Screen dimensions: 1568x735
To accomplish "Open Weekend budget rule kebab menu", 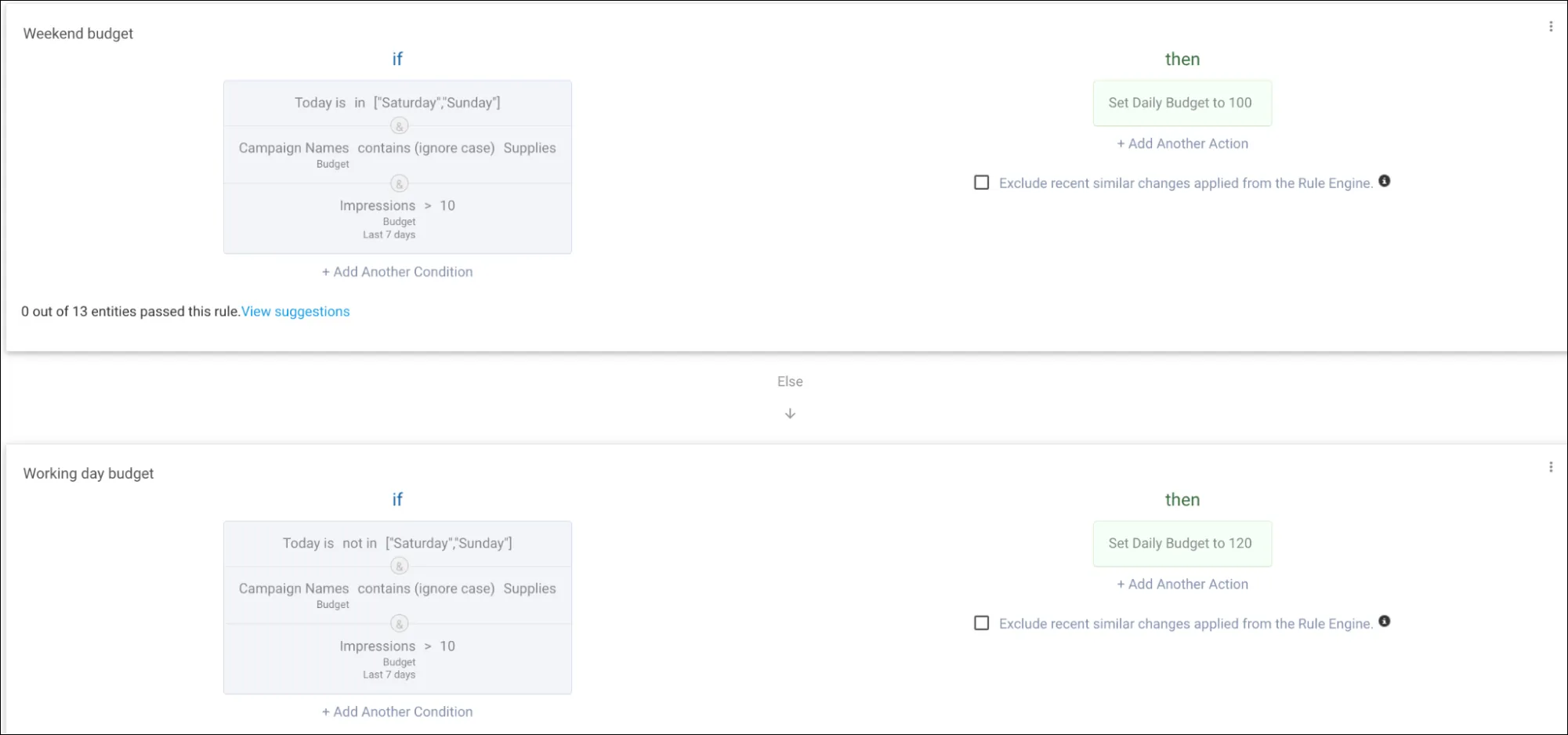I will pos(1550,27).
